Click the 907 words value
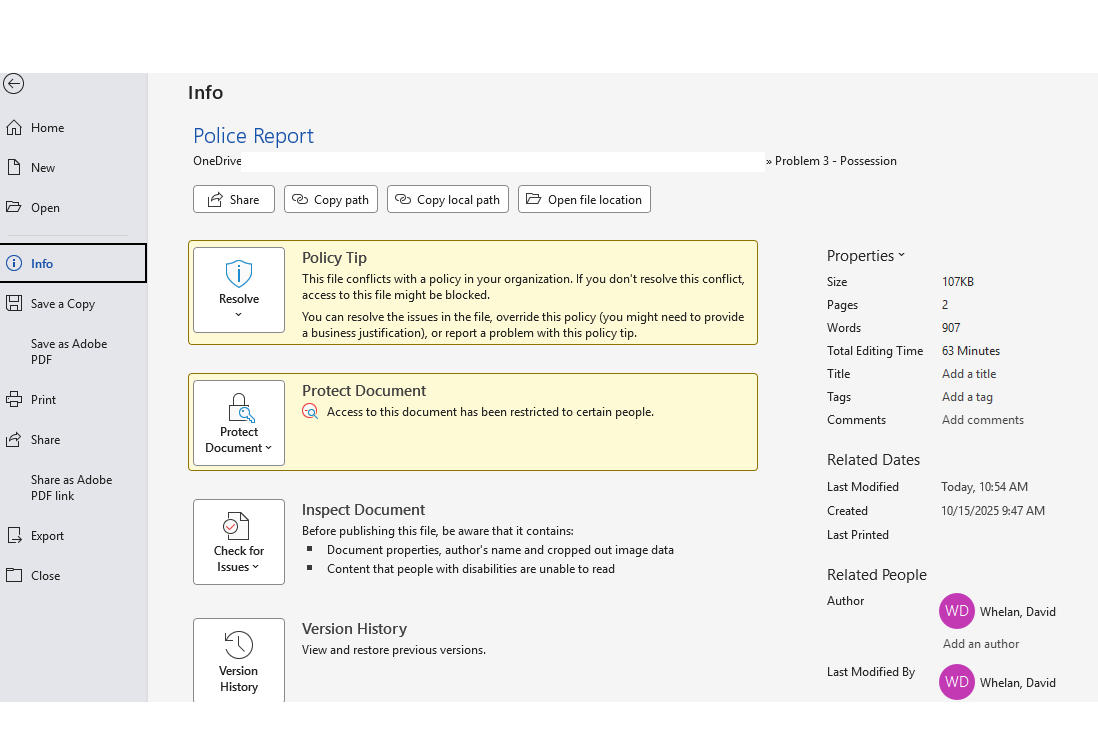Image resolution: width=1098 pixels, height=756 pixels. pyautogui.click(x=951, y=328)
